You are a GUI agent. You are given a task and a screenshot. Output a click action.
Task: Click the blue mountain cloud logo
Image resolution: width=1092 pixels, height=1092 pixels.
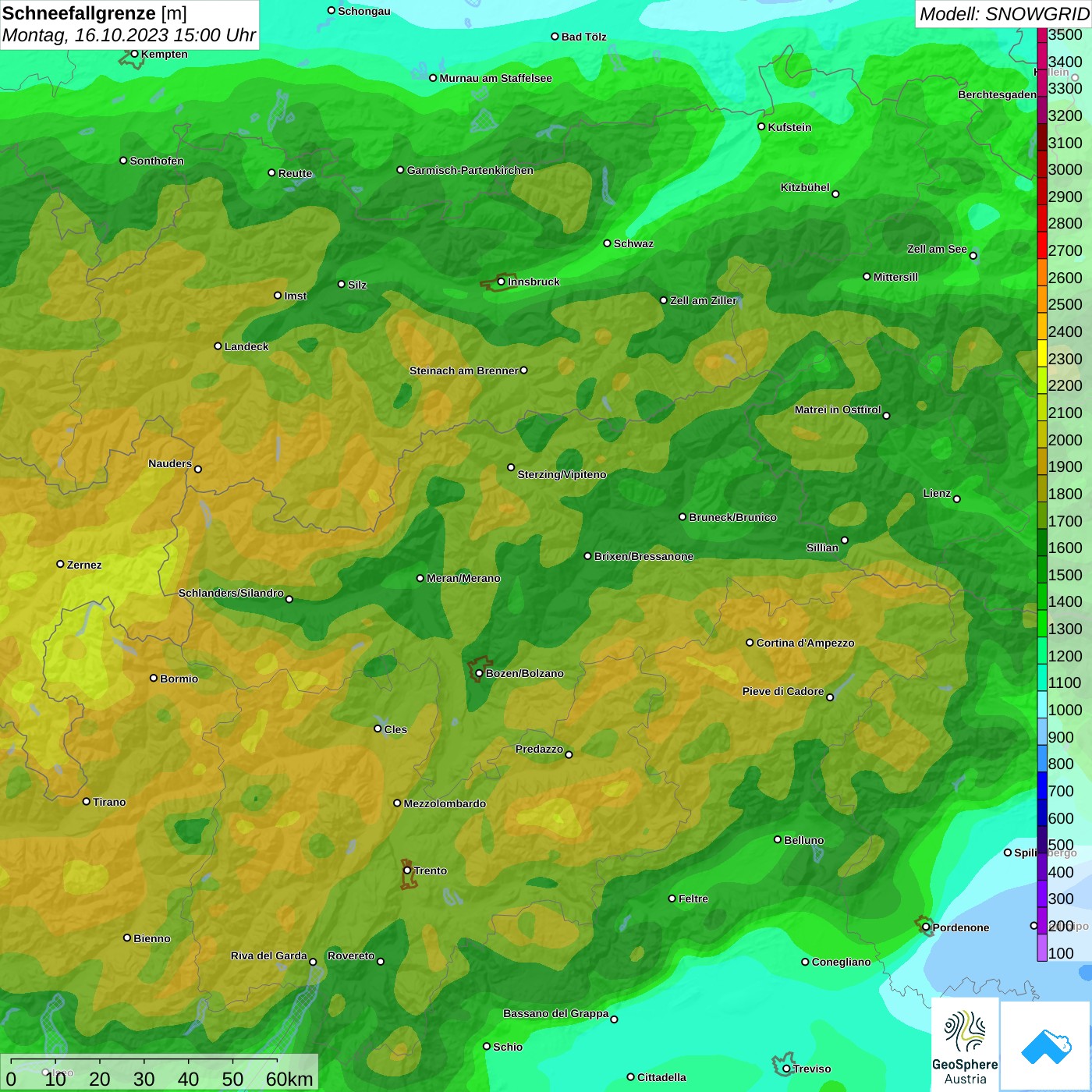click(x=1046, y=1046)
